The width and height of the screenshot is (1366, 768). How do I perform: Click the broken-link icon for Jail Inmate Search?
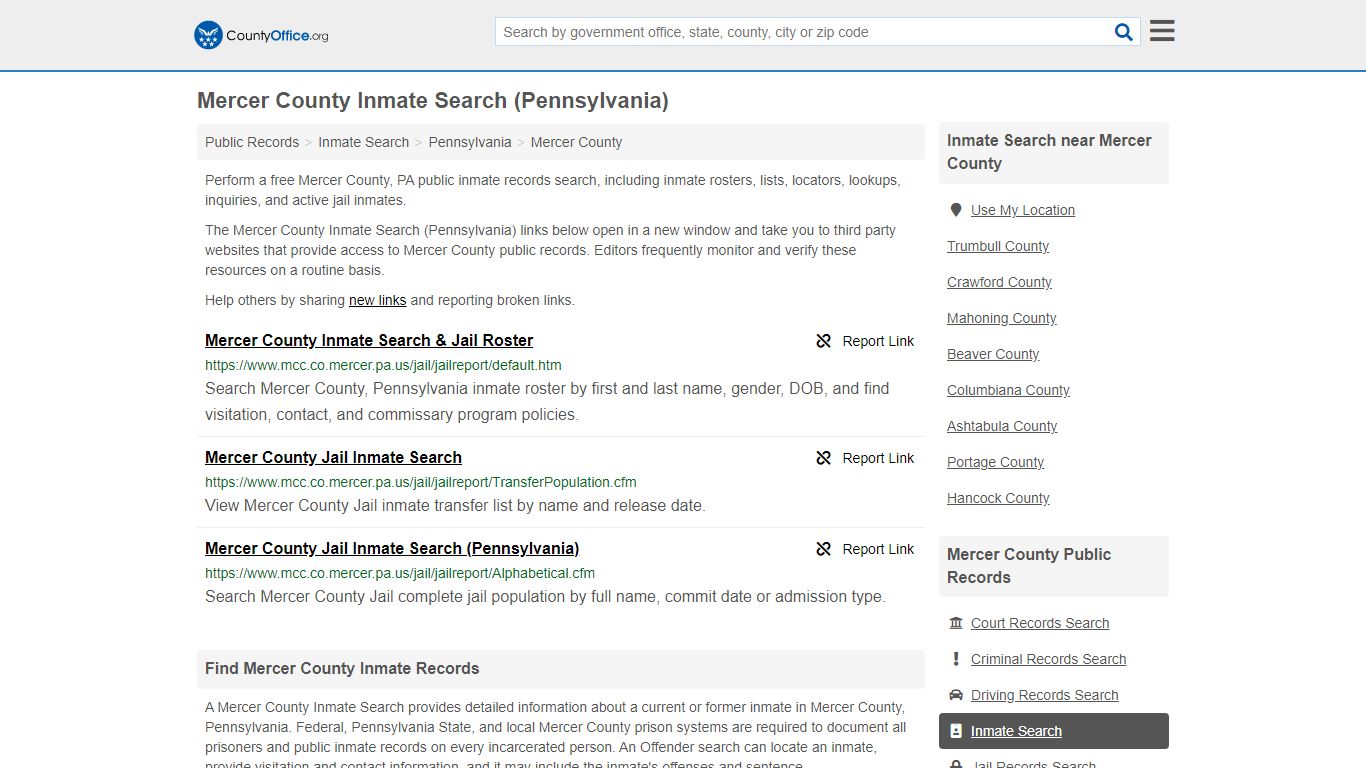tap(824, 458)
